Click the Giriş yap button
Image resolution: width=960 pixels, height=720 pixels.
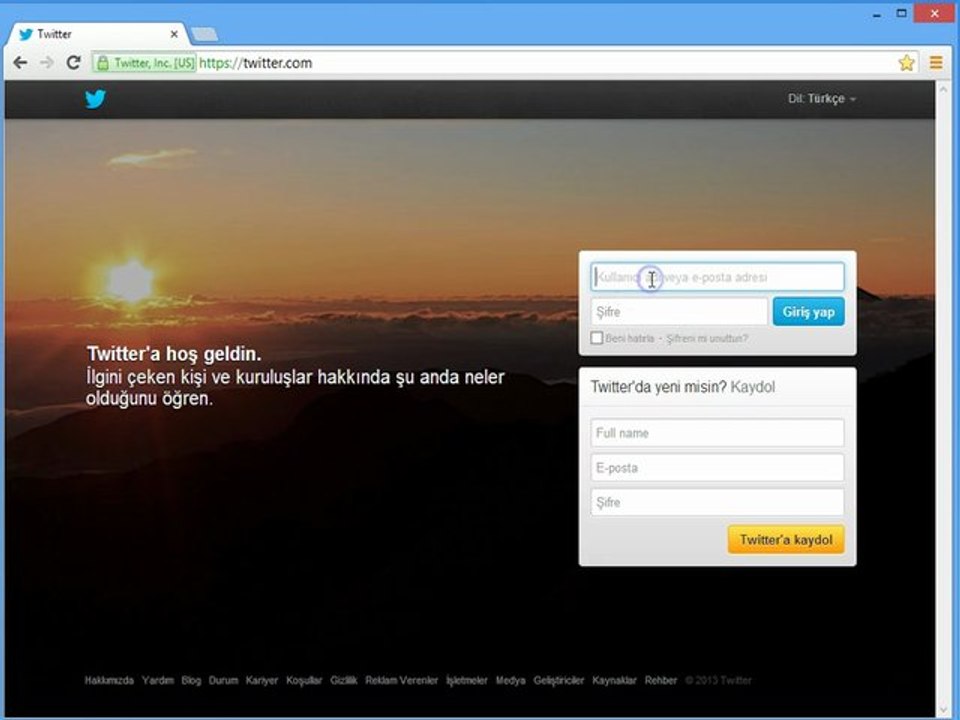(x=808, y=312)
